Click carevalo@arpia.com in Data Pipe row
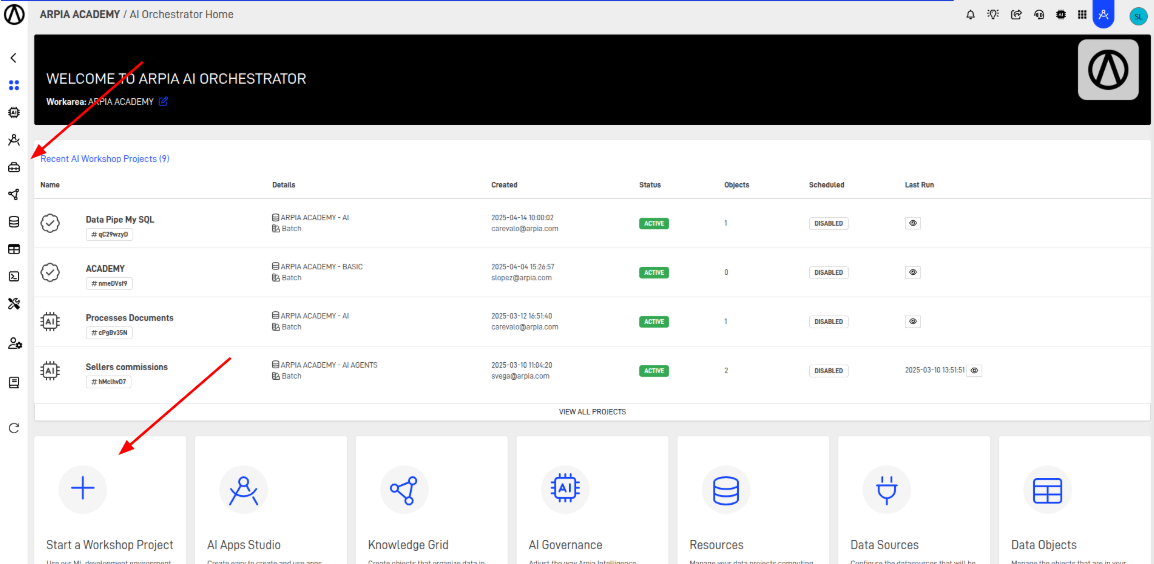Viewport: 1154px width, 564px height. [x=525, y=228]
